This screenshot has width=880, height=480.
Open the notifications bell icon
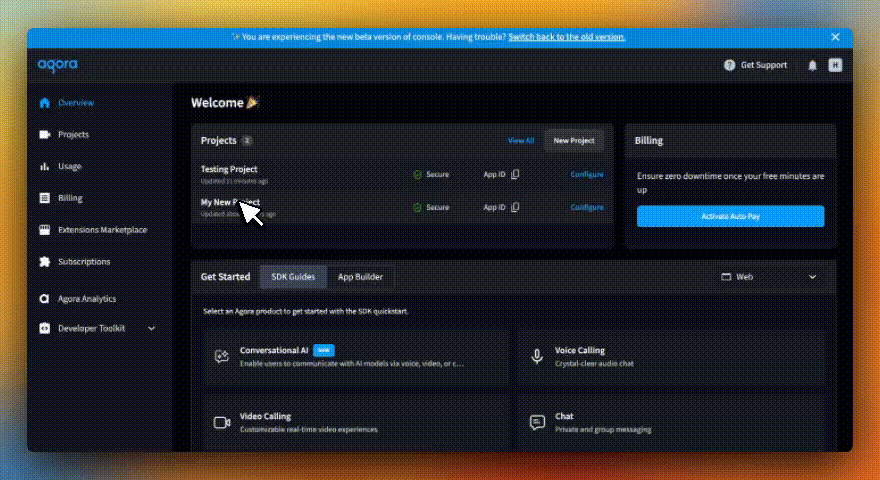[812, 65]
